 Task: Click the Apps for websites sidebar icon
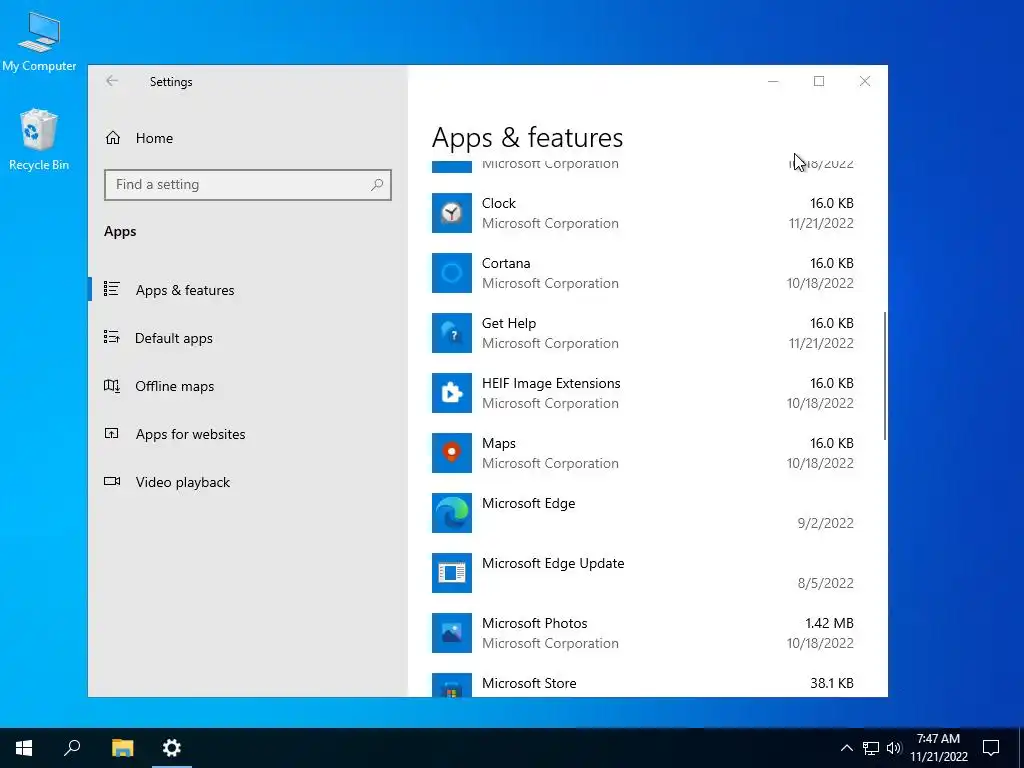(112, 434)
